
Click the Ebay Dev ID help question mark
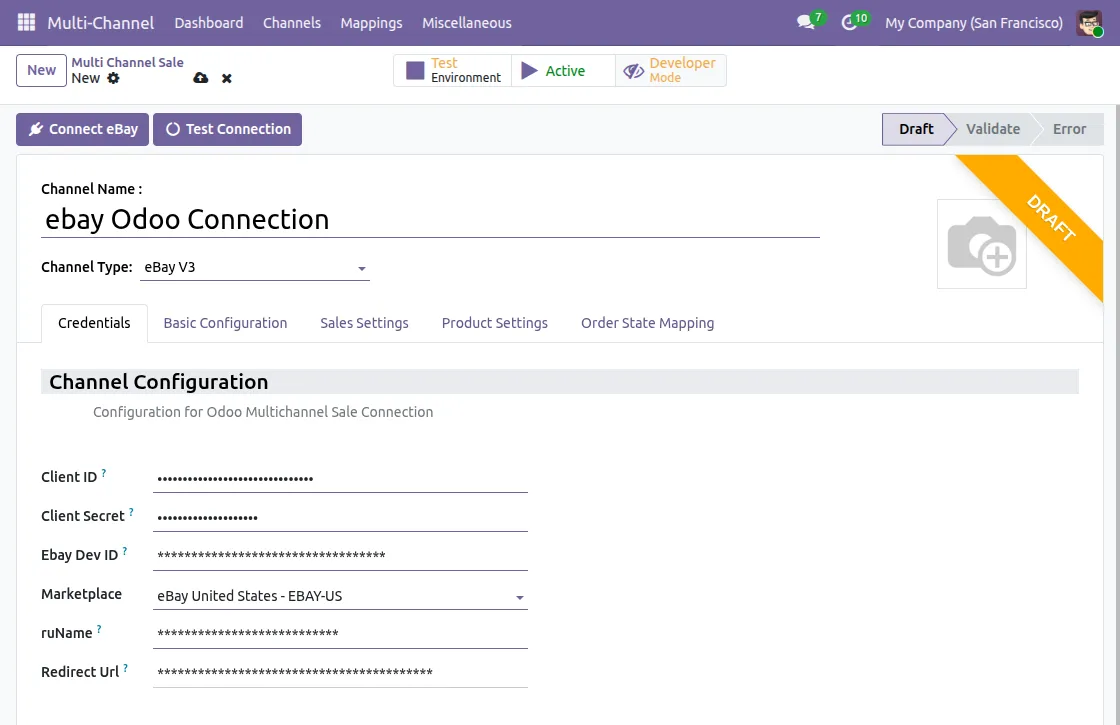tap(125, 551)
